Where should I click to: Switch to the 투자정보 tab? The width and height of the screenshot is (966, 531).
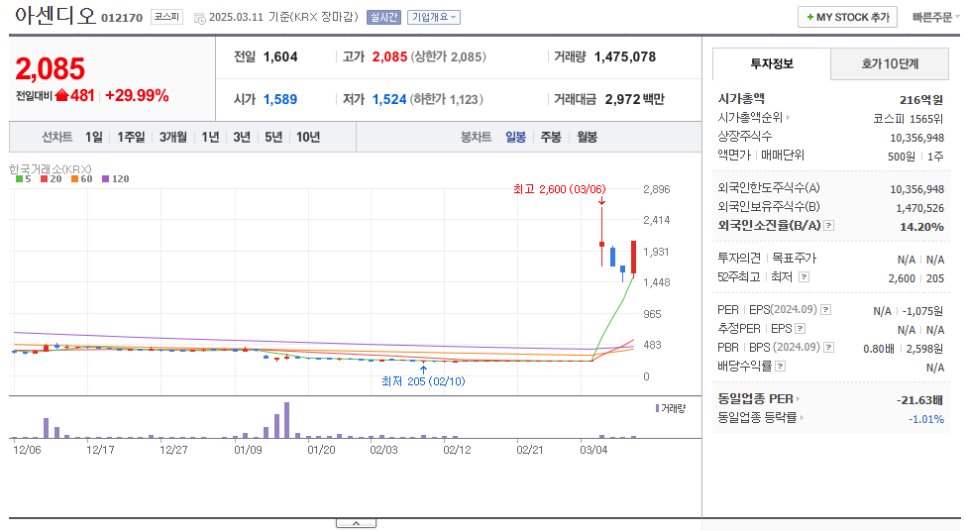[x=771, y=63]
